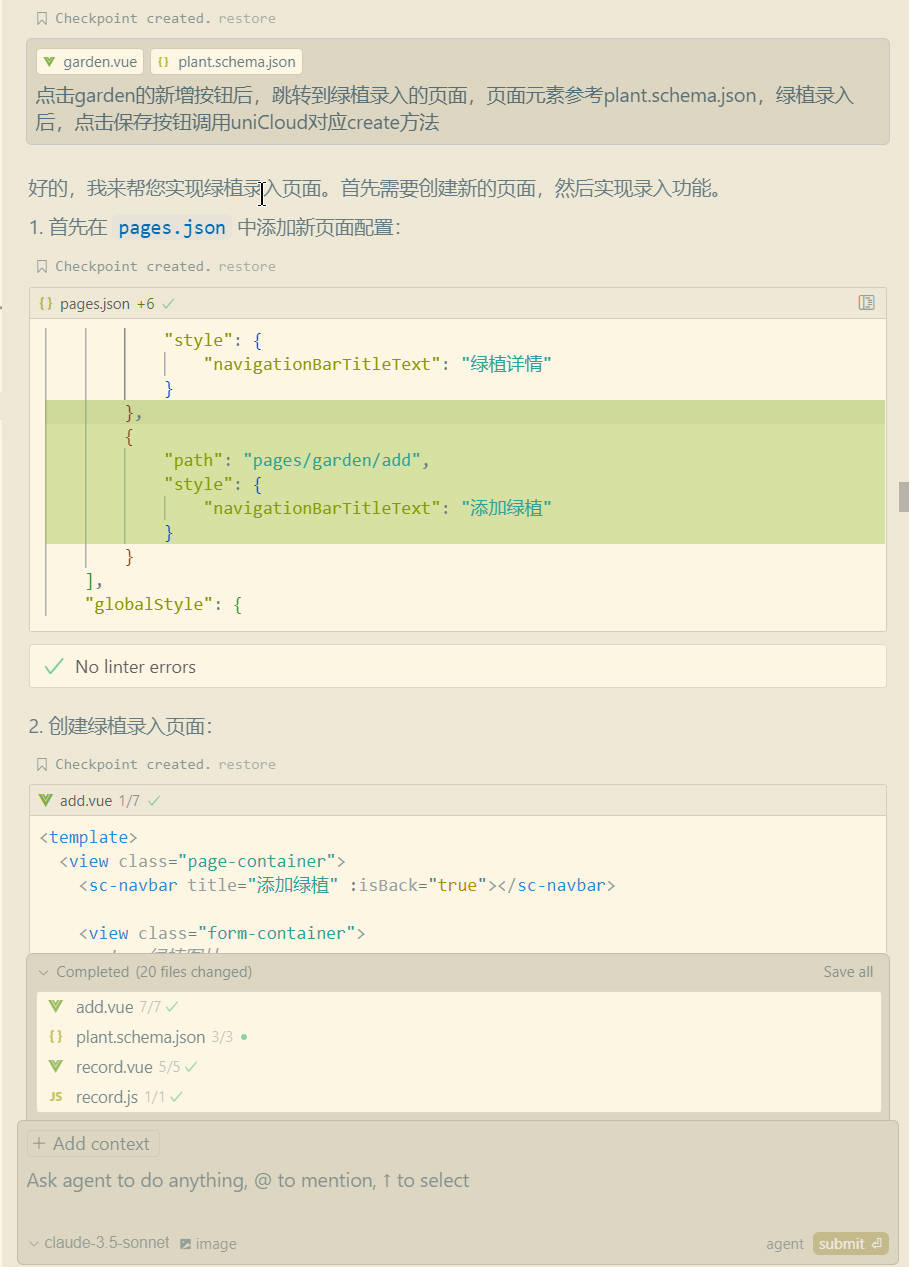Screen dimensions: 909x1267
Task: Click the JS icon next to record.js
Action: [x=56, y=1096]
